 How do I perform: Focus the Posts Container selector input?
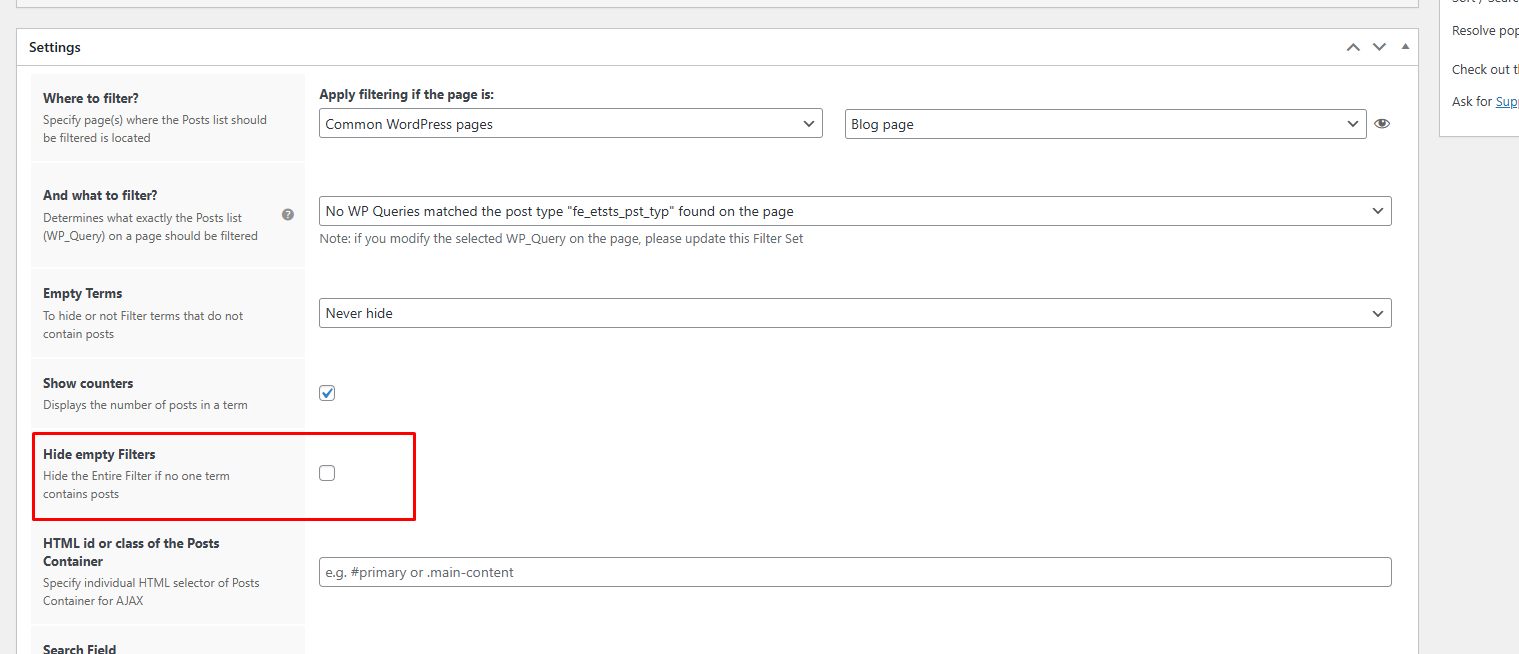point(855,572)
